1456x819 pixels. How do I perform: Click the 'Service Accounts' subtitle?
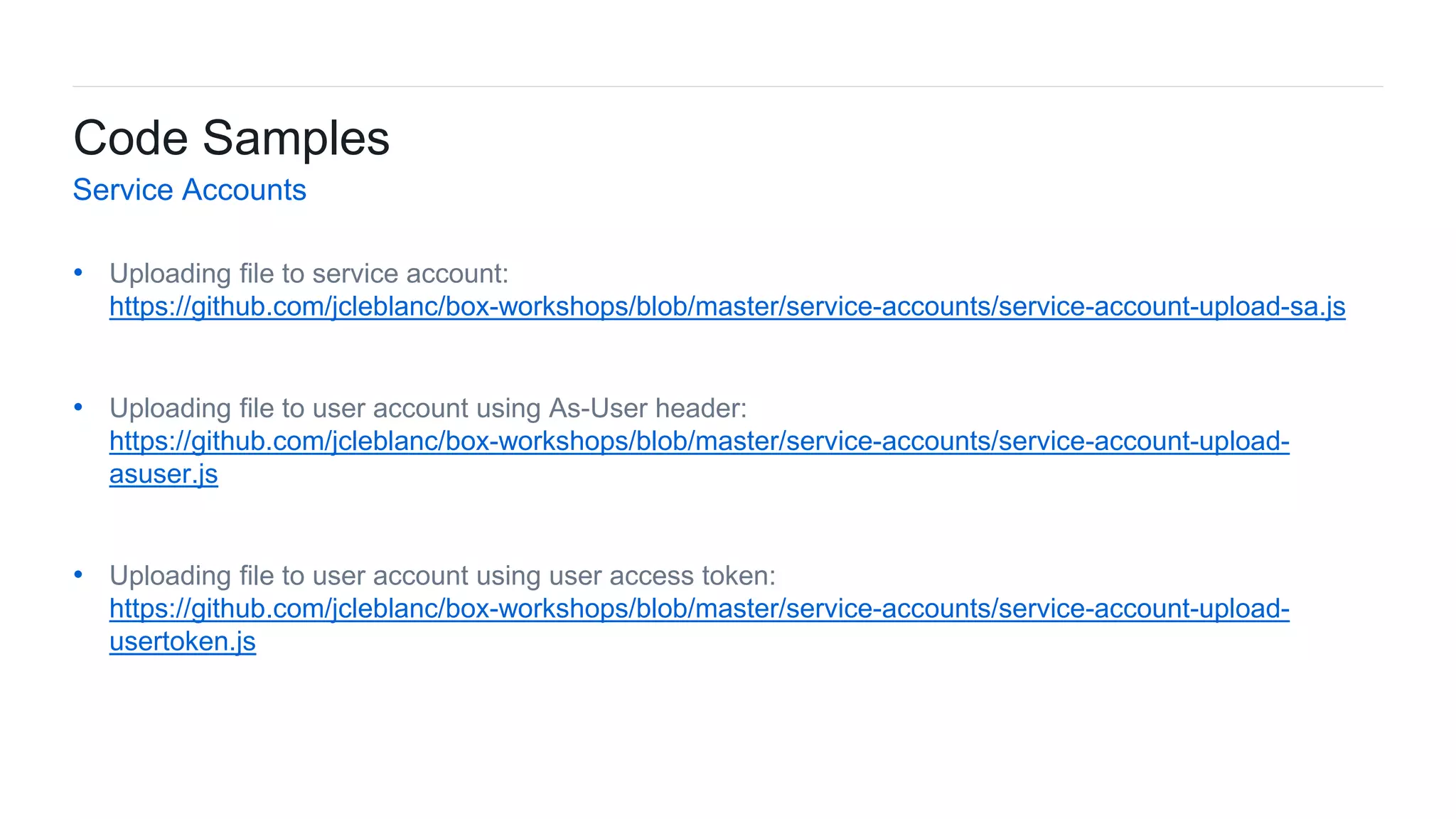(189, 190)
